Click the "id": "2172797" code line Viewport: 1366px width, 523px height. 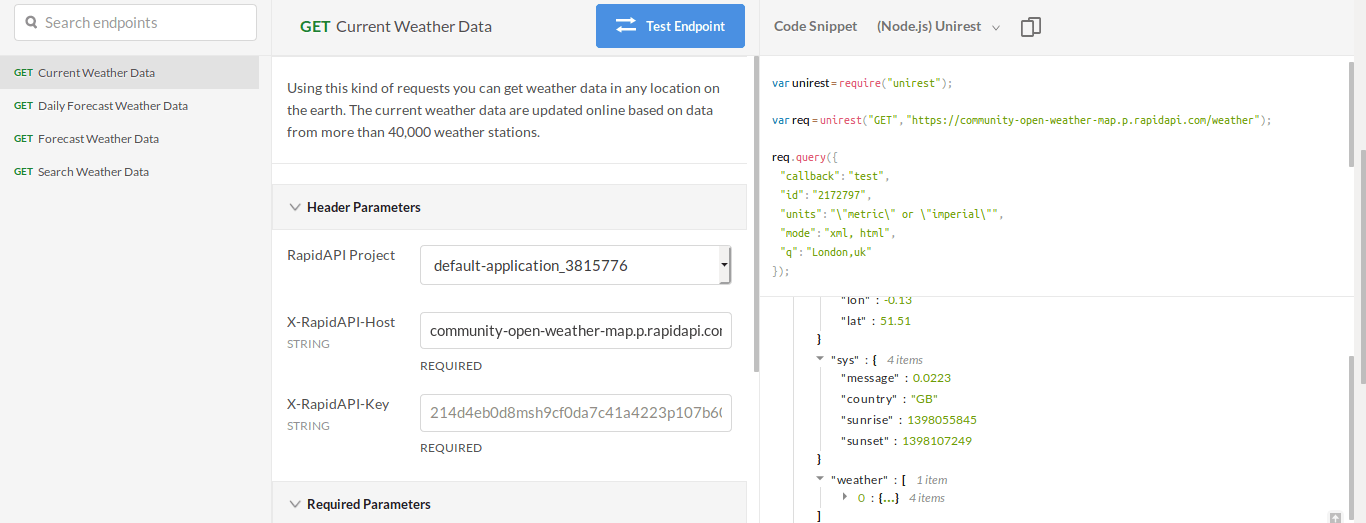pos(826,195)
